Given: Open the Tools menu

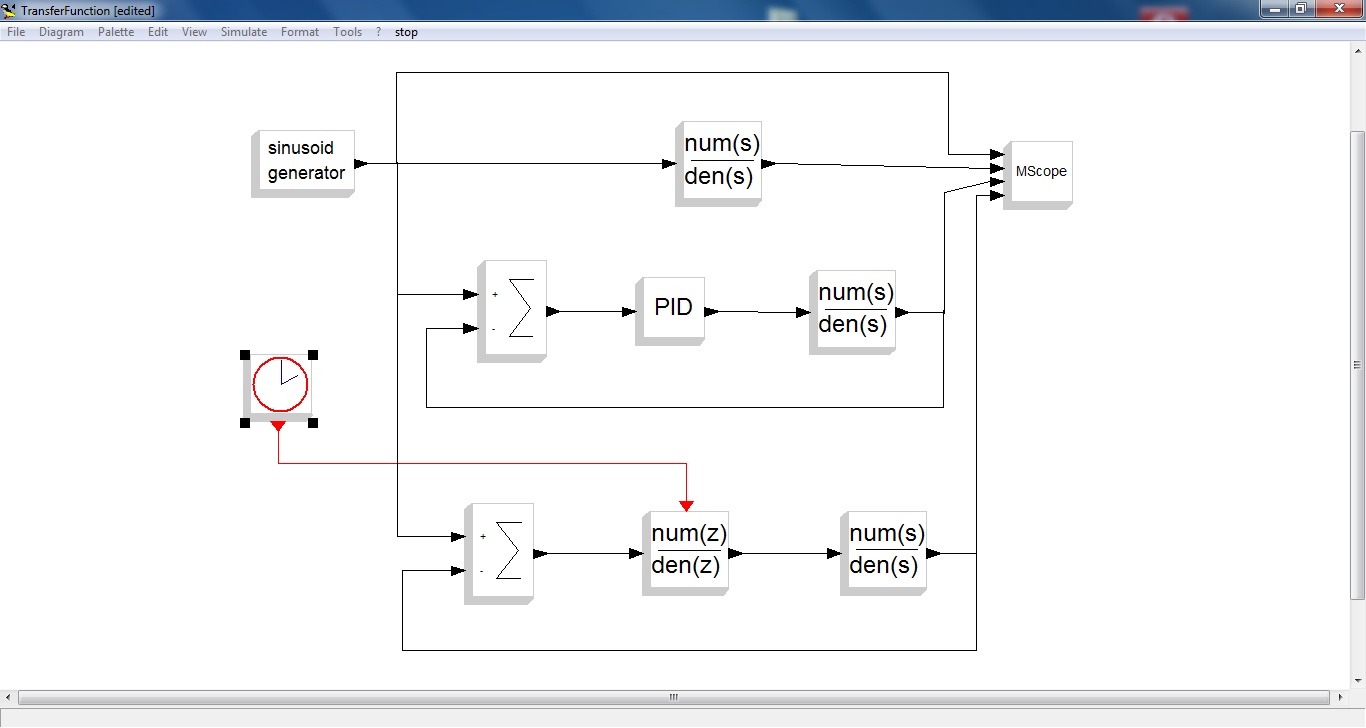Looking at the screenshot, I should [347, 32].
